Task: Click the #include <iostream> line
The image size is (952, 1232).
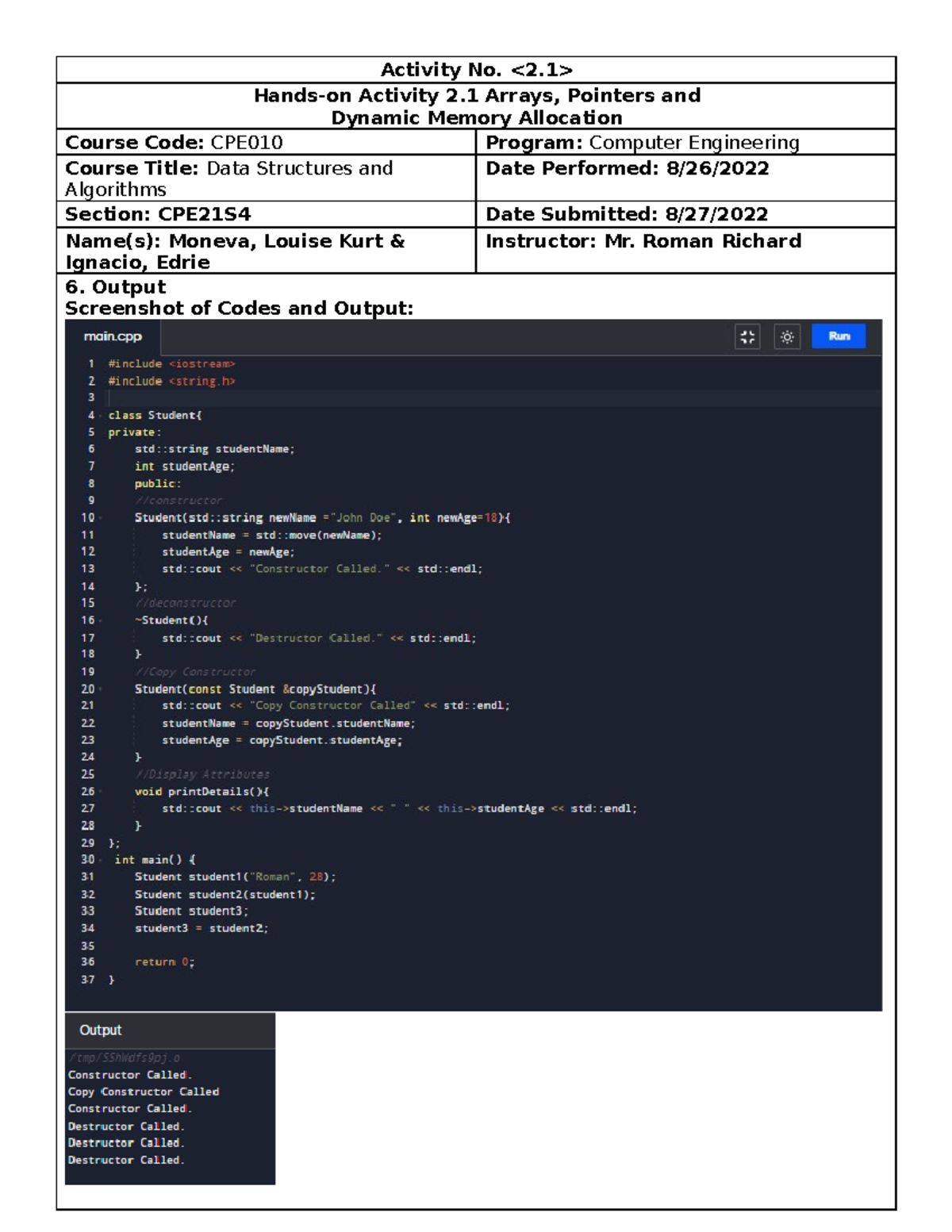Action: [x=171, y=364]
